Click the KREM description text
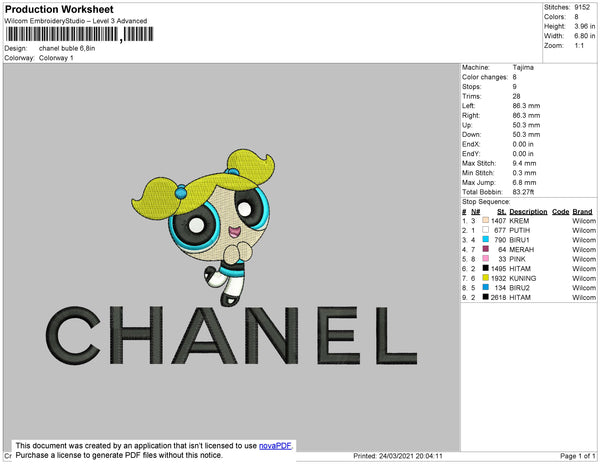600x464 pixels. click(x=519, y=221)
